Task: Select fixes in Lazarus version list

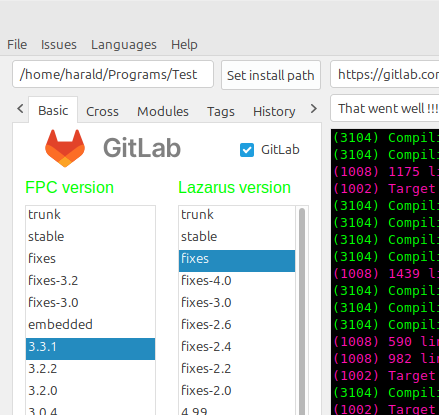Action: click(237, 261)
